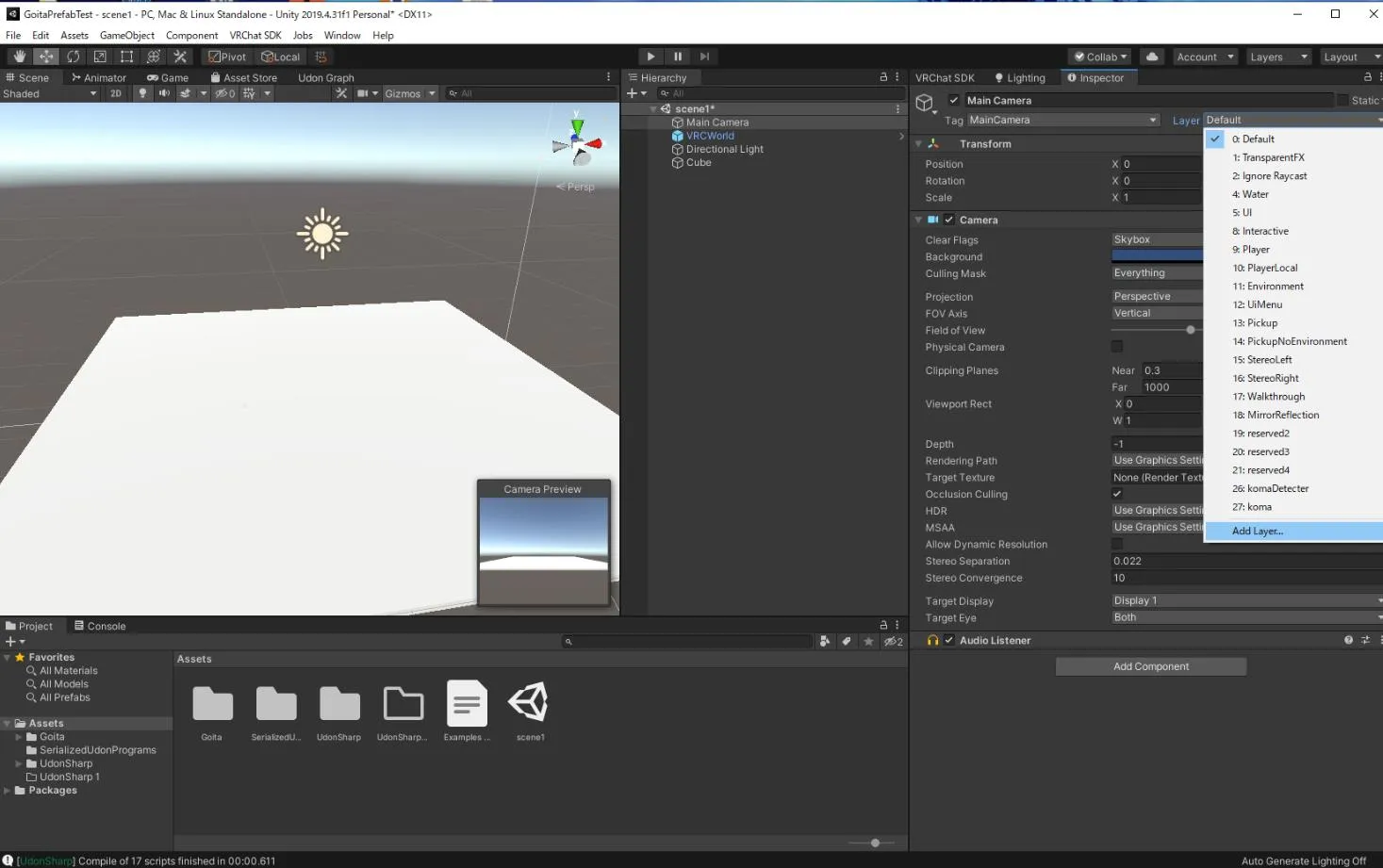This screenshot has height=868, width=1383.
Task: Toggle the Pivot handle position button
Action: pos(227,57)
